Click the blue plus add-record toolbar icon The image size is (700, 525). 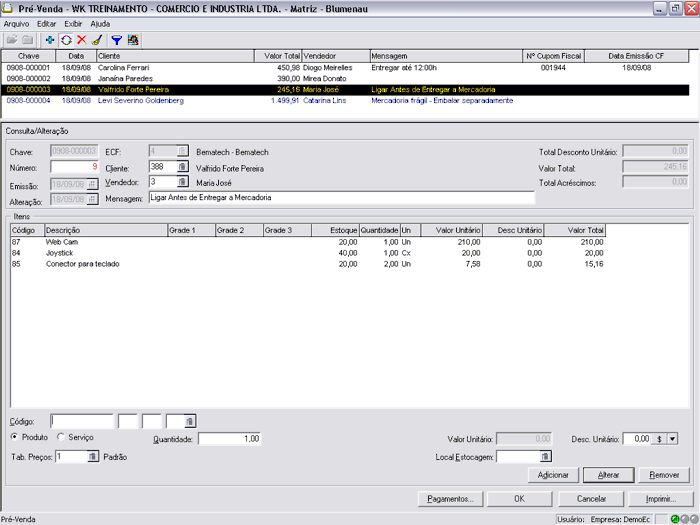(x=51, y=39)
